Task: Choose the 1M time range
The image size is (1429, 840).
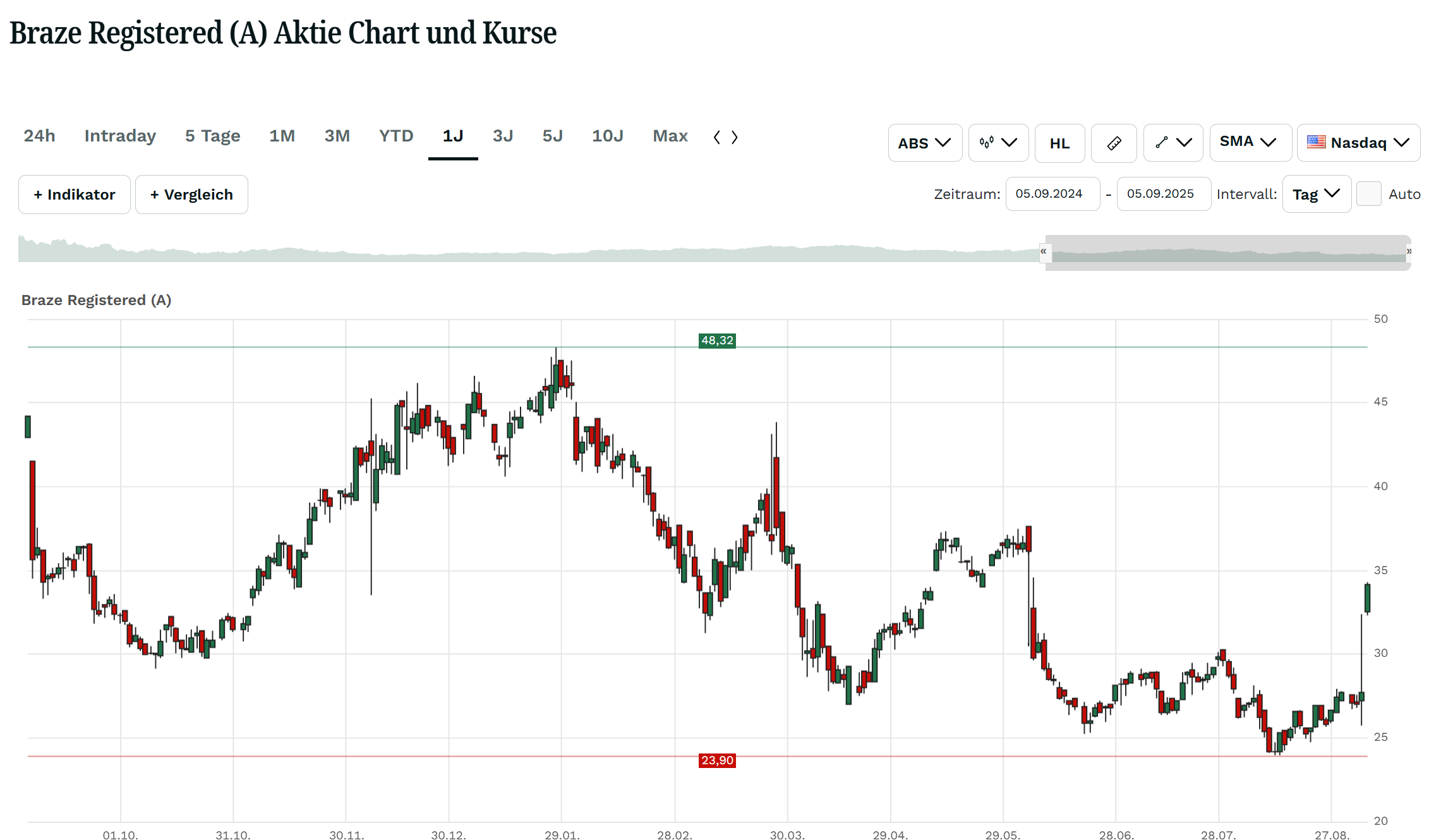Action: click(x=282, y=136)
